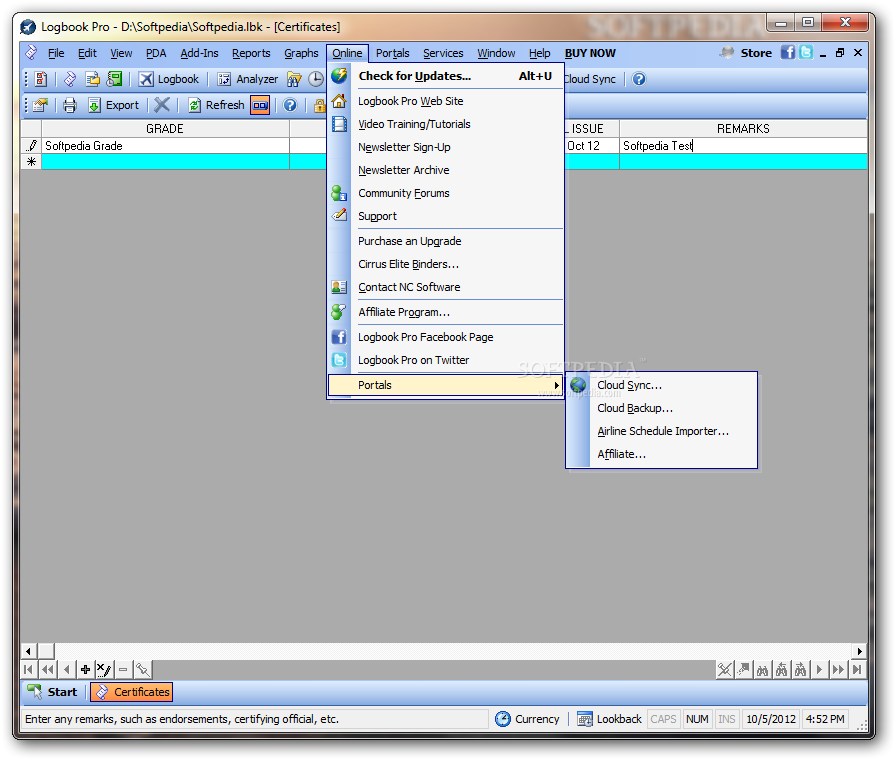This screenshot has height=760, width=896.
Task: Open the Window menu
Action: pyautogui.click(x=497, y=53)
